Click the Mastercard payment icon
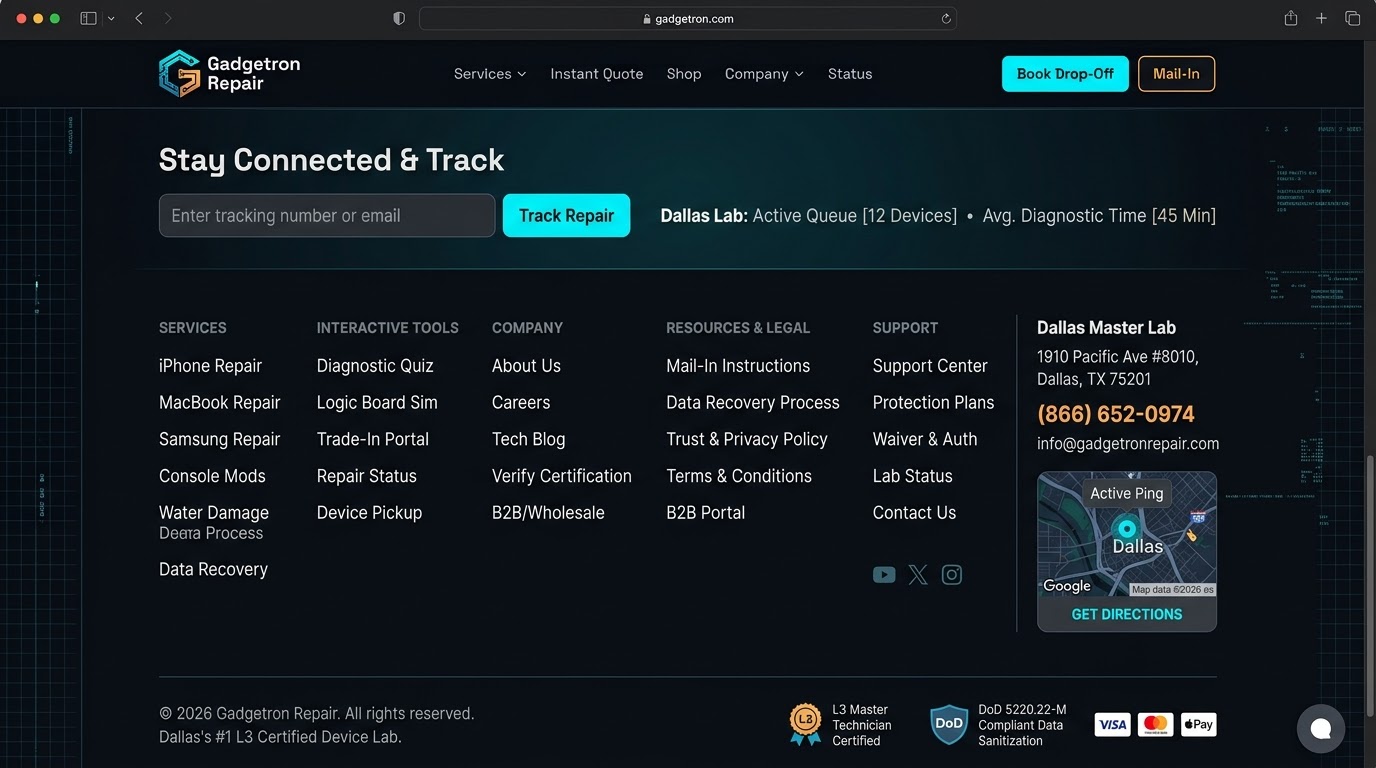 (x=1155, y=725)
